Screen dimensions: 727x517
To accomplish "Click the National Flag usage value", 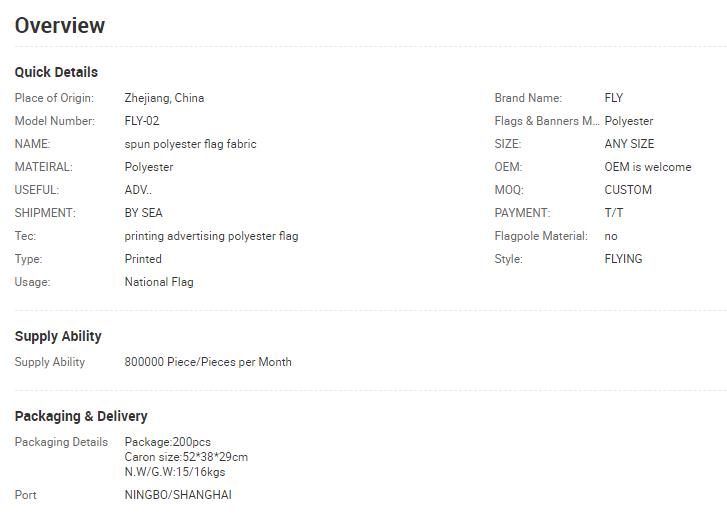I will click(x=159, y=282).
